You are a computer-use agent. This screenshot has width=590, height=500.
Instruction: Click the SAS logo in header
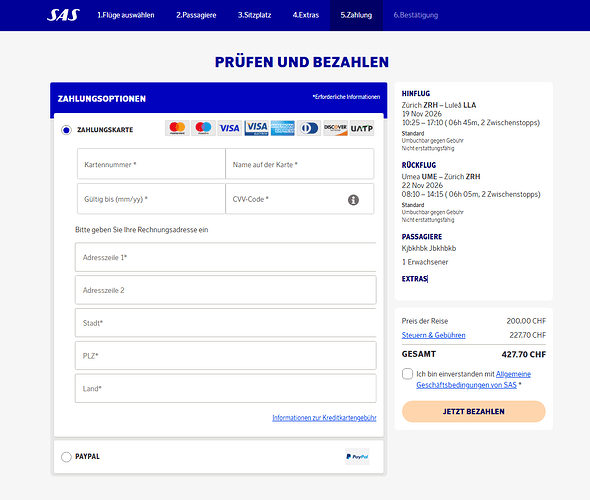pos(63,15)
